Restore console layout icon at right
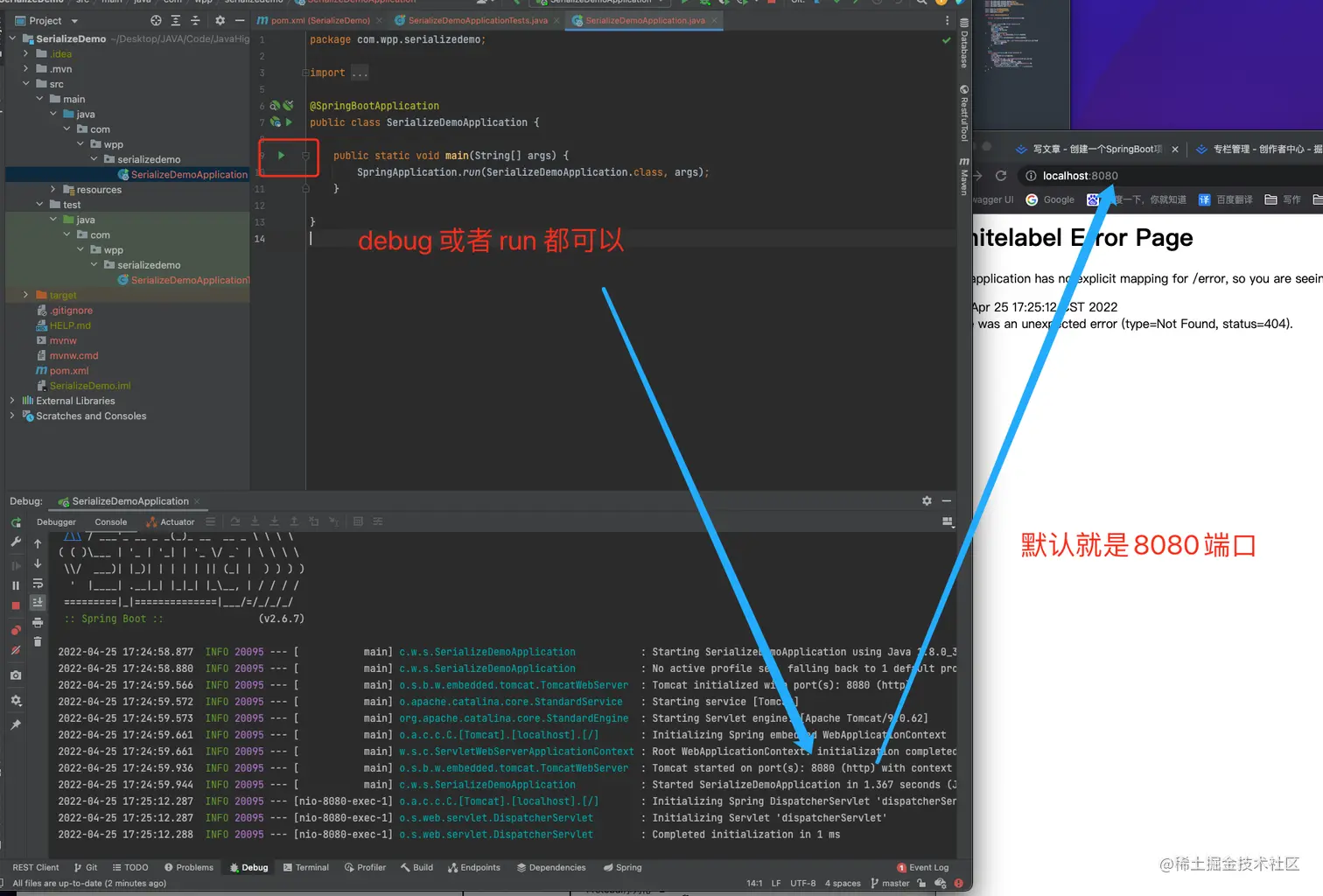The width and height of the screenshot is (1323, 896). tap(947, 521)
